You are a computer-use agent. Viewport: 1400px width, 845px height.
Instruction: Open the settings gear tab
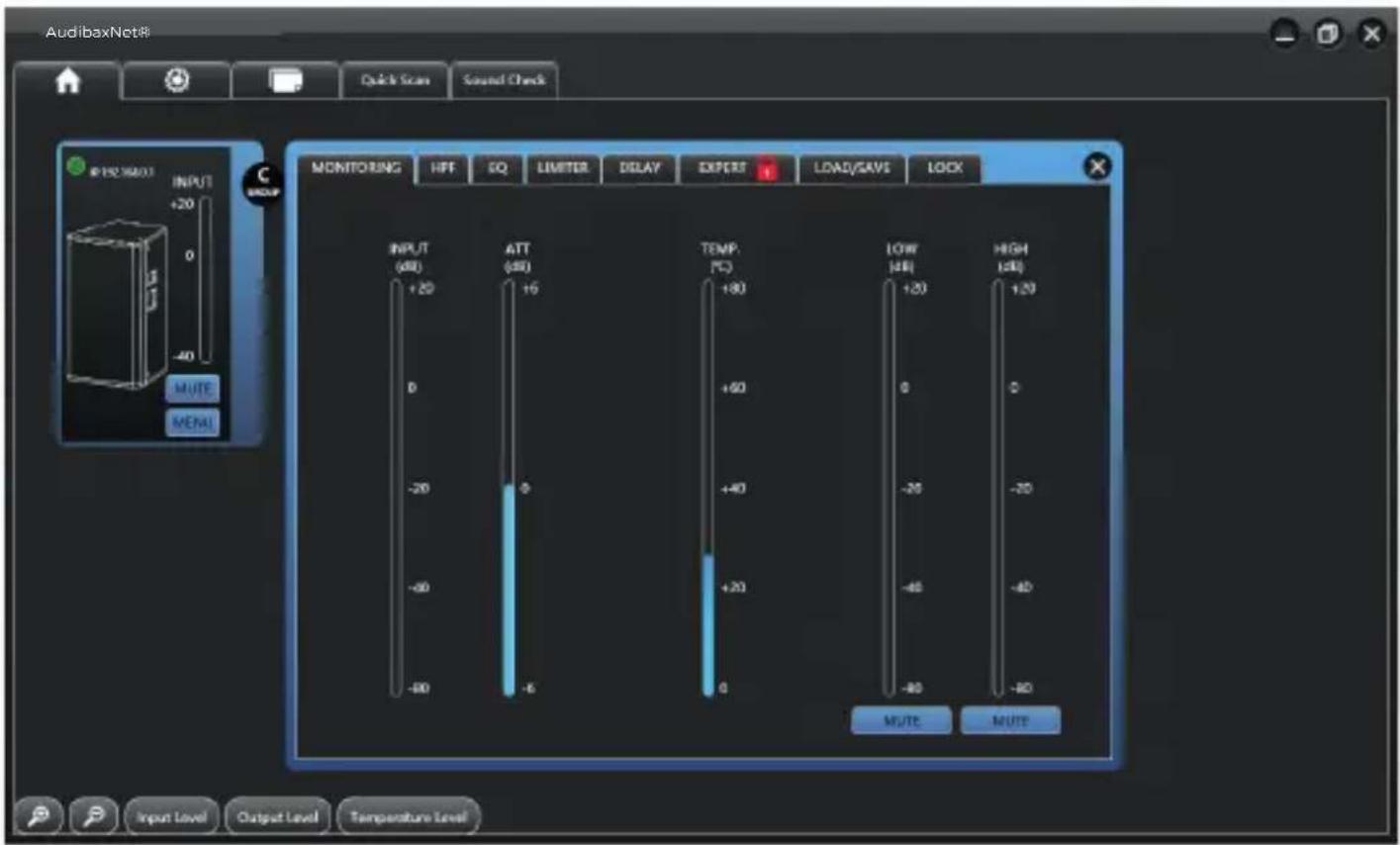[177, 81]
